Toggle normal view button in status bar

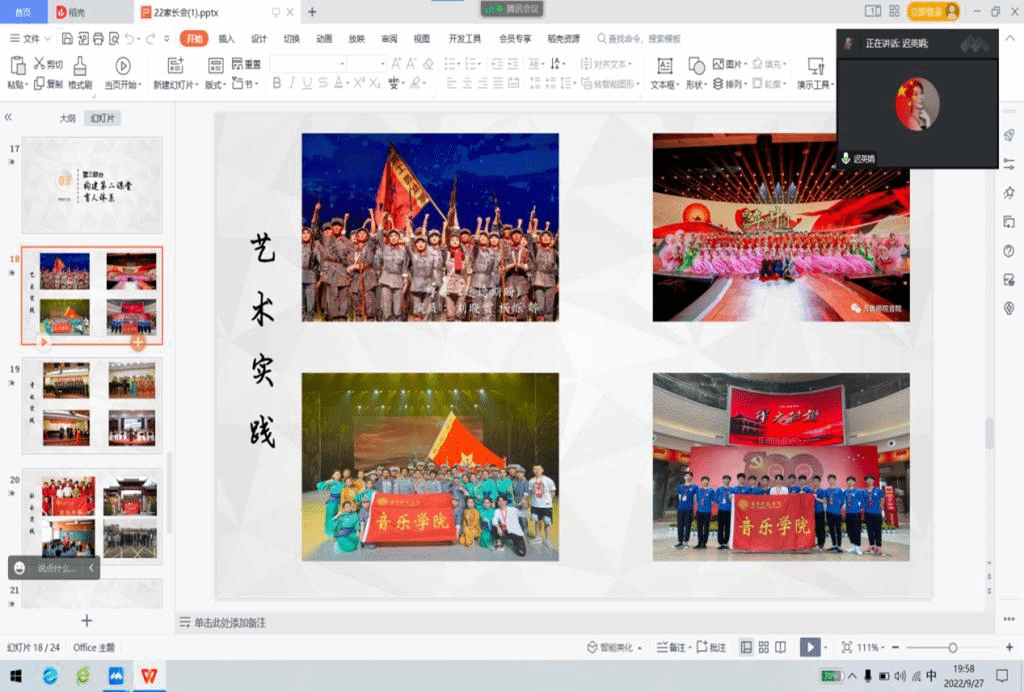(746, 648)
